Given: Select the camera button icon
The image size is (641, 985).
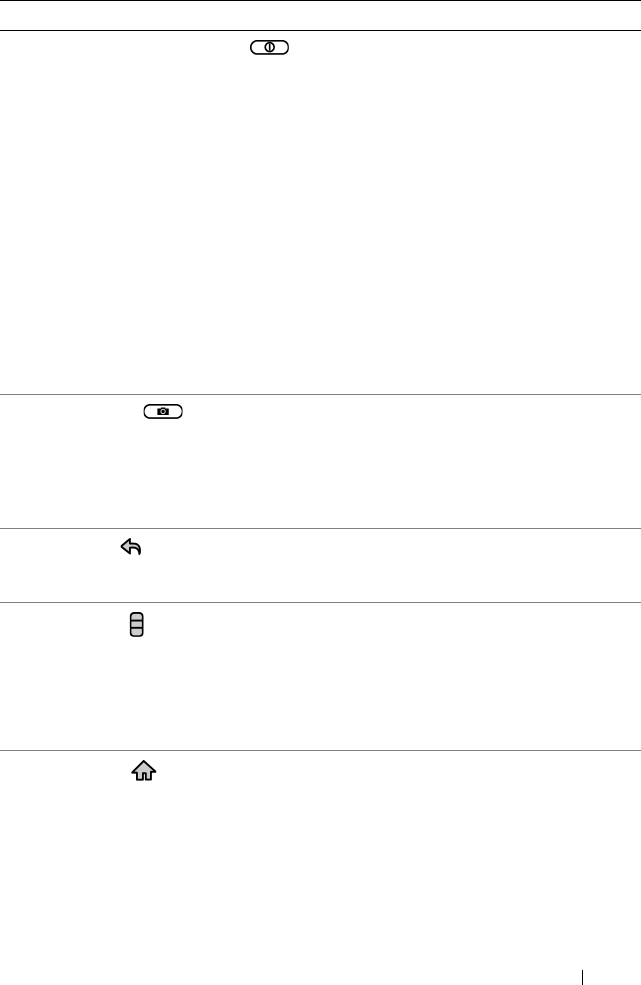Looking at the screenshot, I should click(x=163, y=411).
